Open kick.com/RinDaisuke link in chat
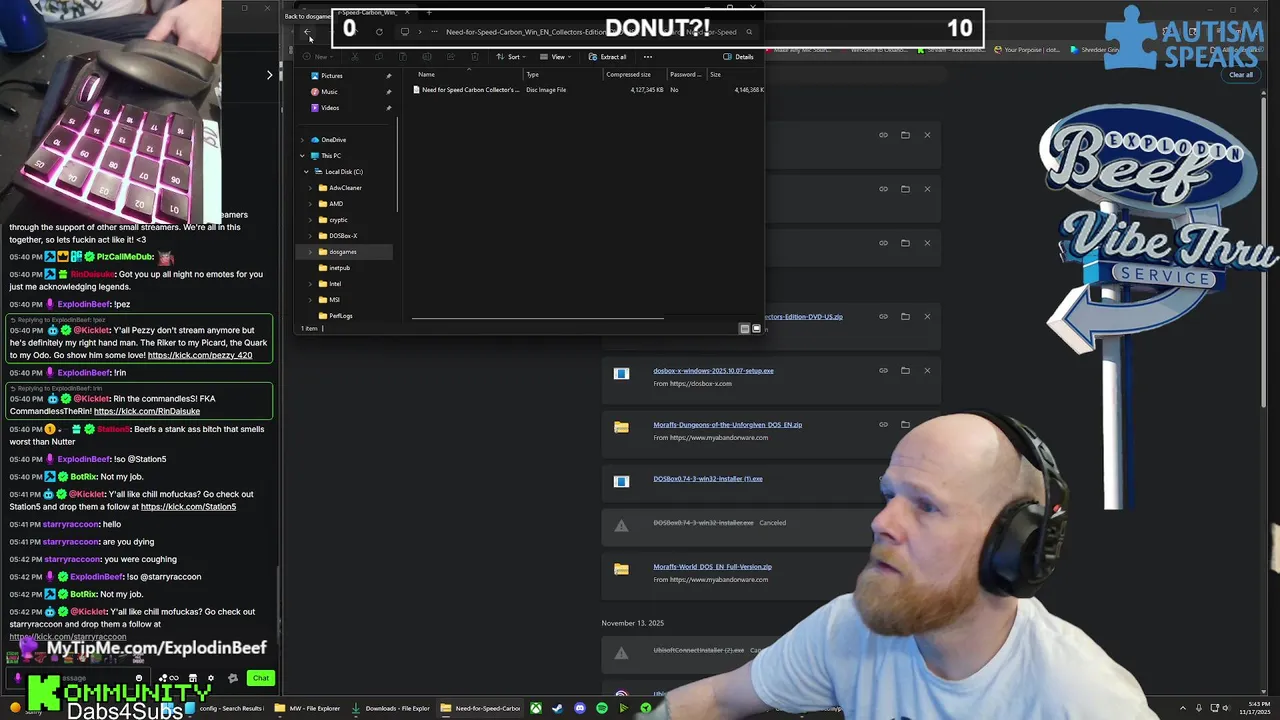The image size is (1280, 720). tap(147, 411)
